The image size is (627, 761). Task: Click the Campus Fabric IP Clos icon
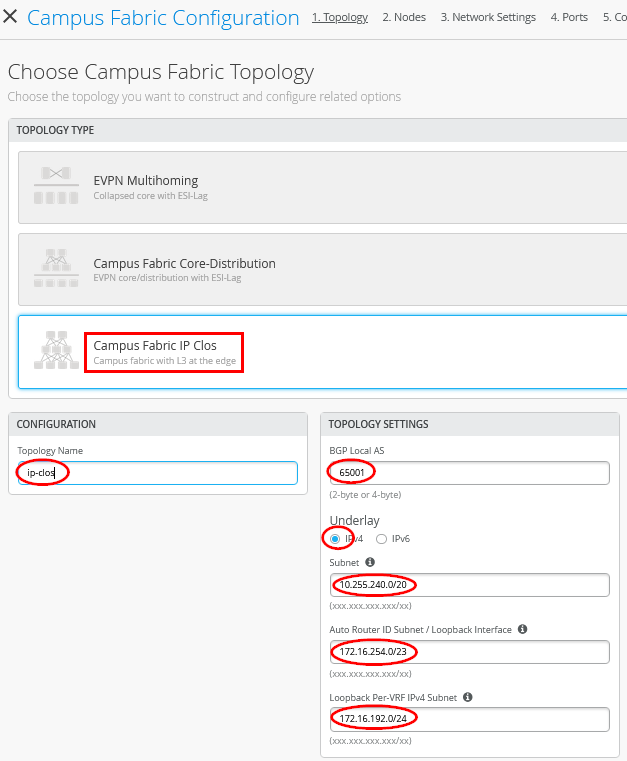coord(56,351)
